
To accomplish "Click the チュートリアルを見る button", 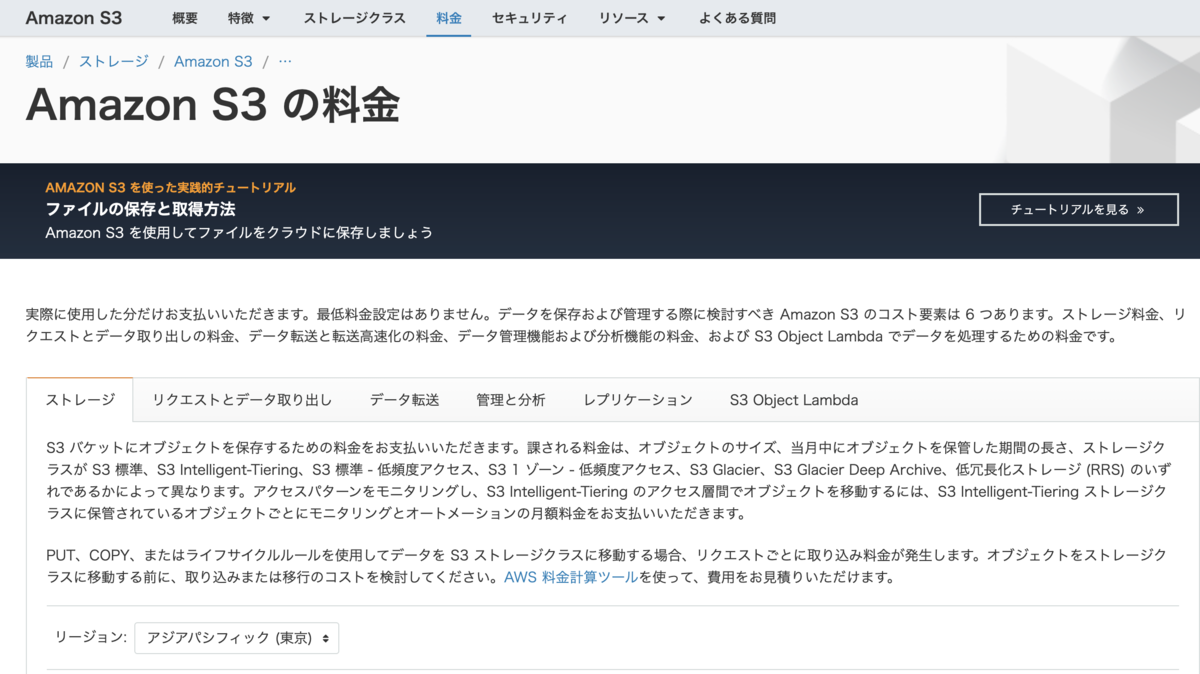I will pyautogui.click(x=1079, y=210).
